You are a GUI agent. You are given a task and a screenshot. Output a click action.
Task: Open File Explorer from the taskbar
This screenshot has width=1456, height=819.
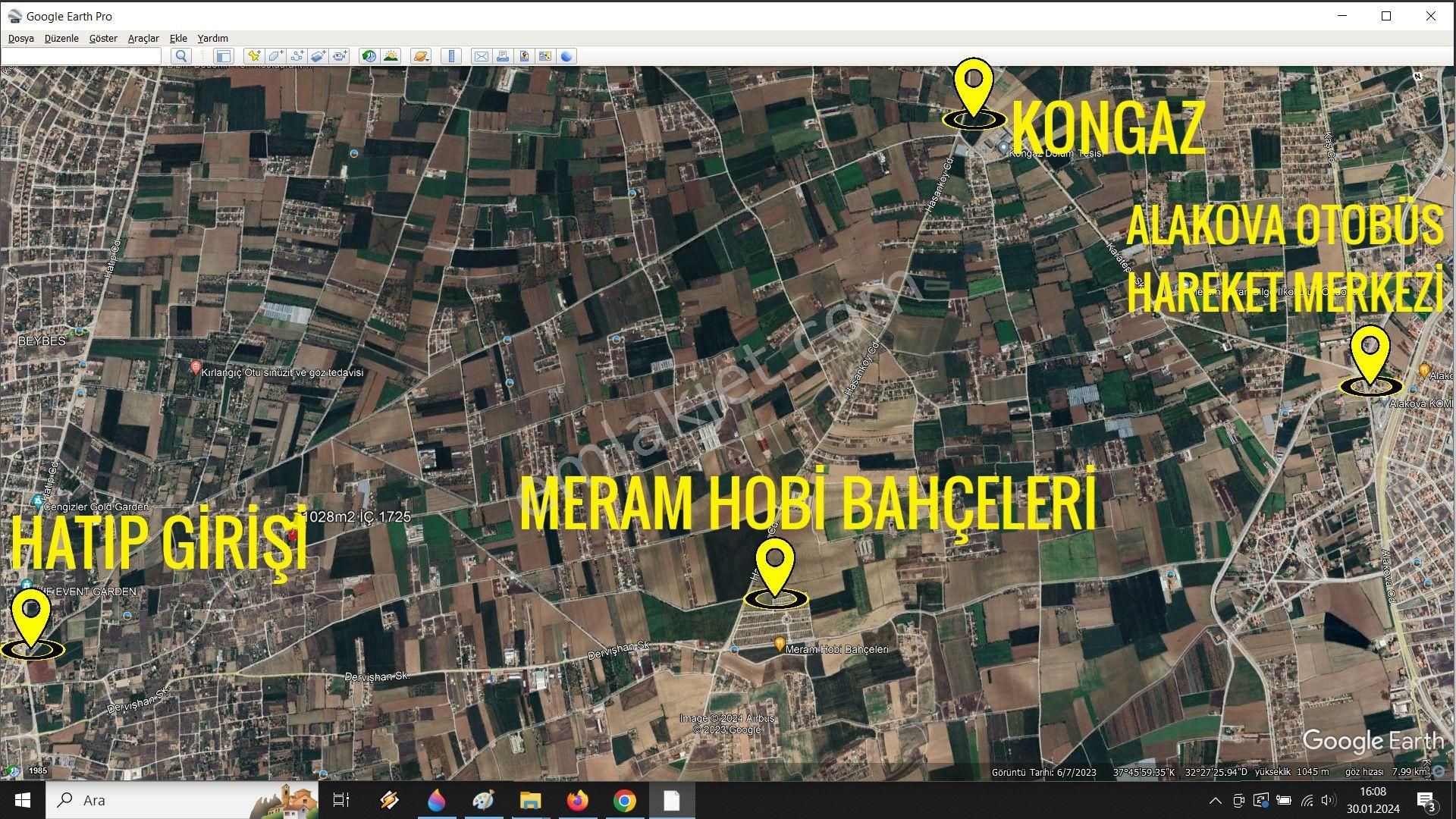530,800
